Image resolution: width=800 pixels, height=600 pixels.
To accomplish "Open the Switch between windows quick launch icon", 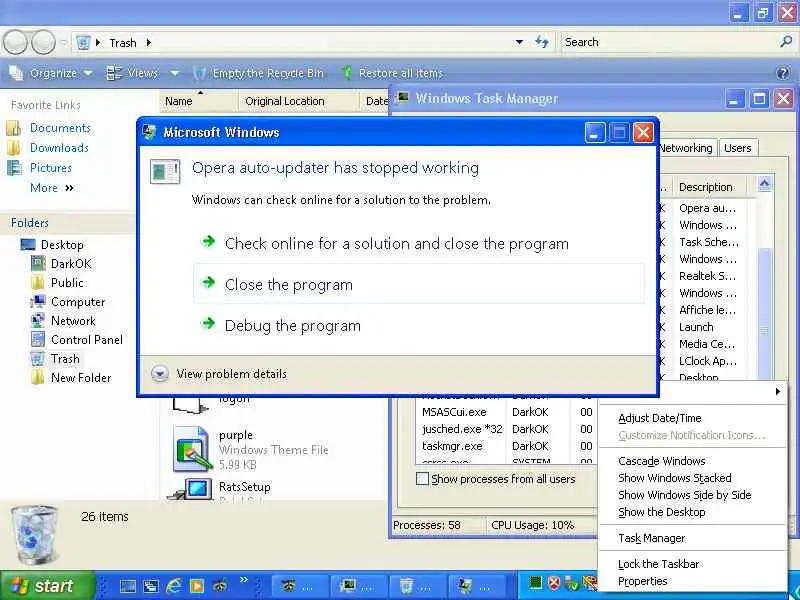I will (151, 586).
